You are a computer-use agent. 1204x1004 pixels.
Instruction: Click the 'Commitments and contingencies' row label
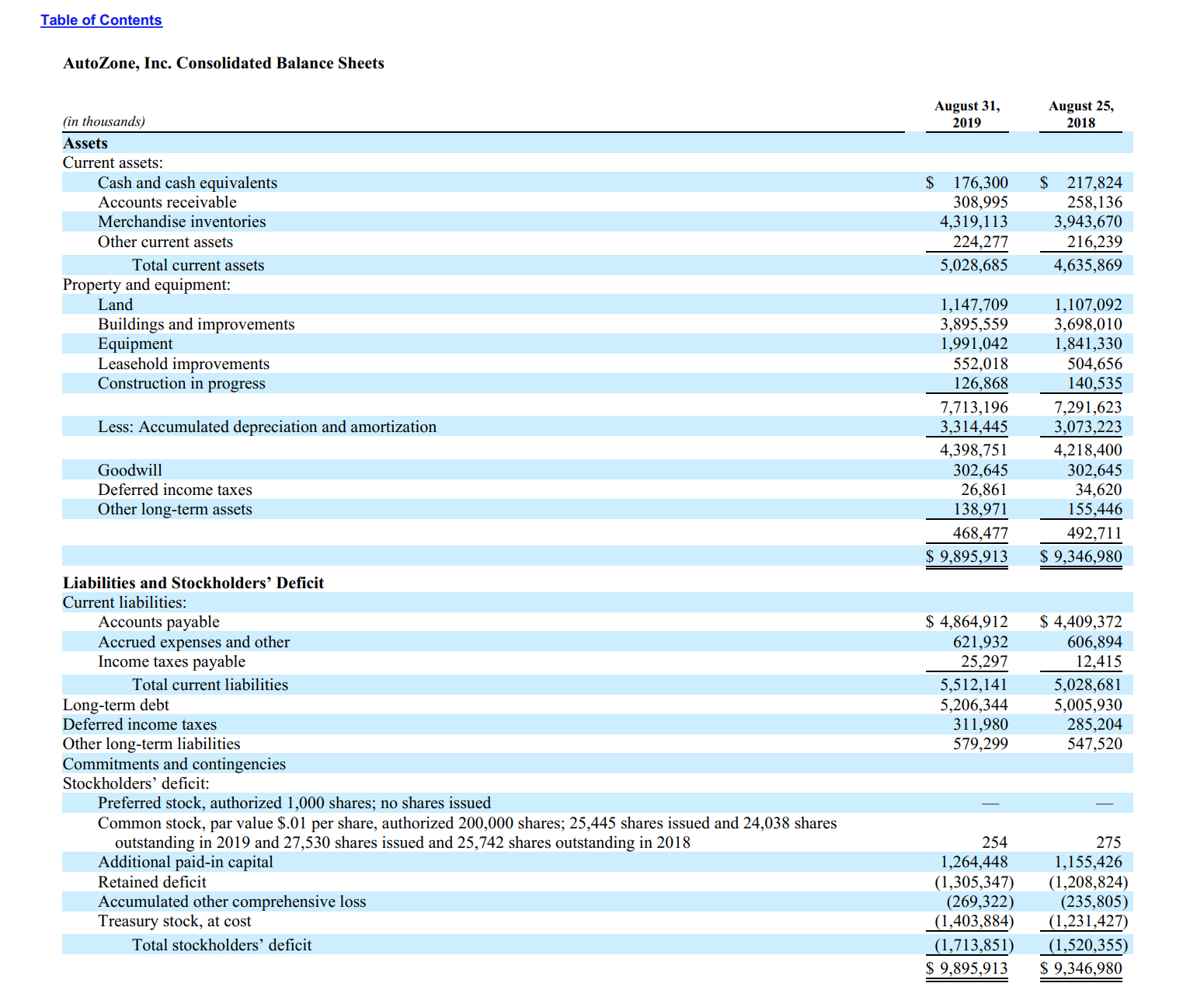[174, 764]
